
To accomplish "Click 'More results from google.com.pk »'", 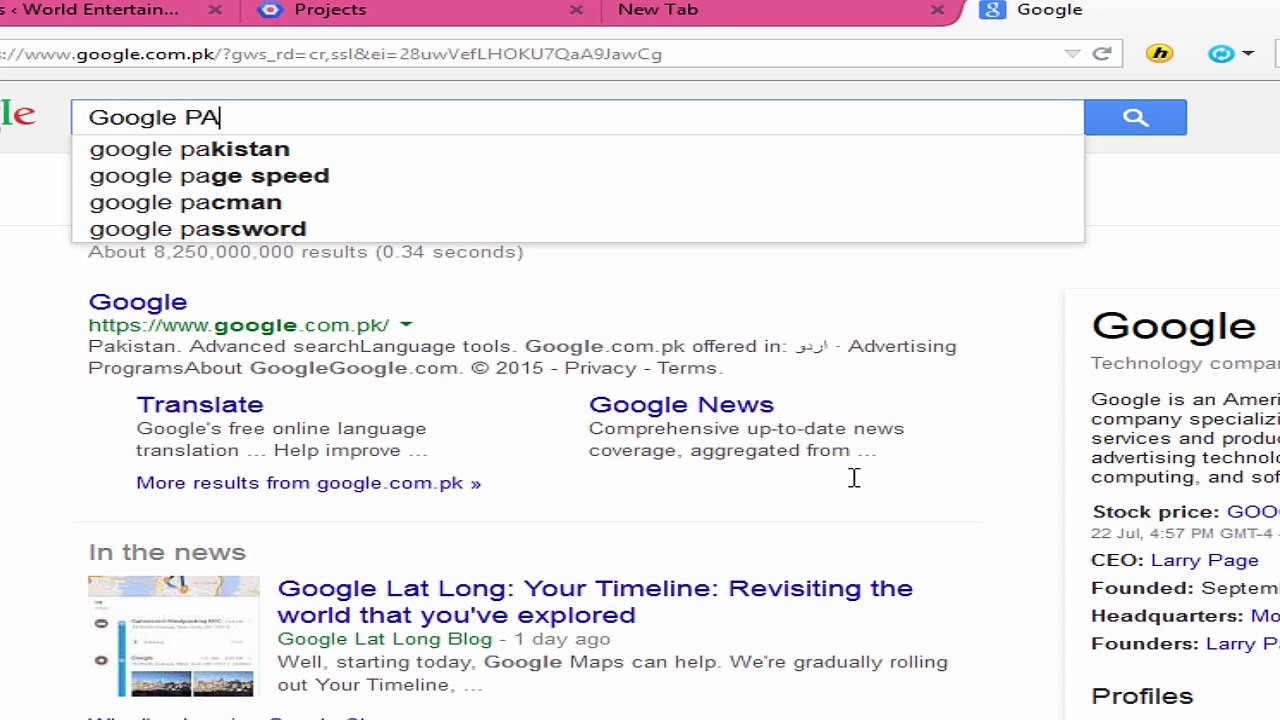I will point(308,483).
